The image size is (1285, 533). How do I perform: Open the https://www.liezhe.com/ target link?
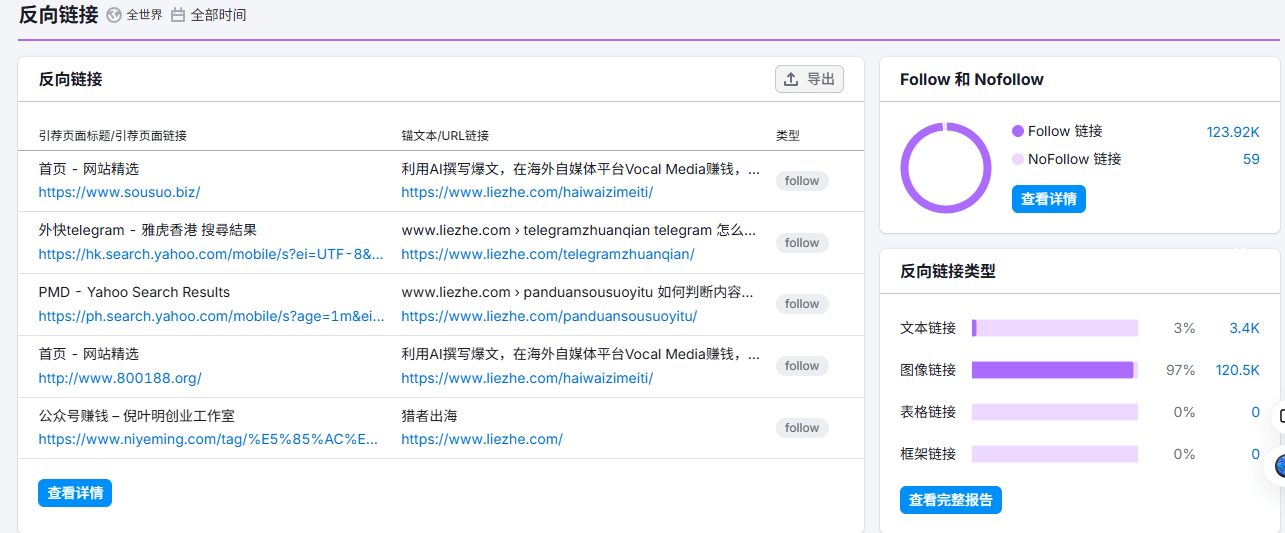pos(482,439)
